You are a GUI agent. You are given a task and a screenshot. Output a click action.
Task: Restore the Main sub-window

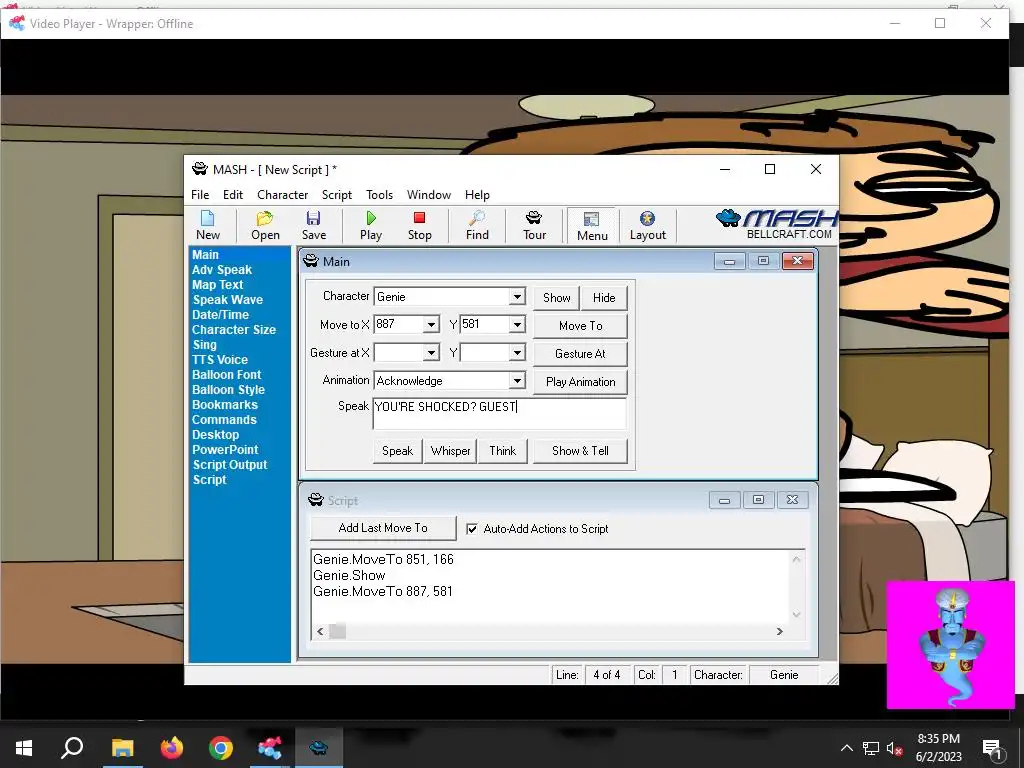[763, 261]
